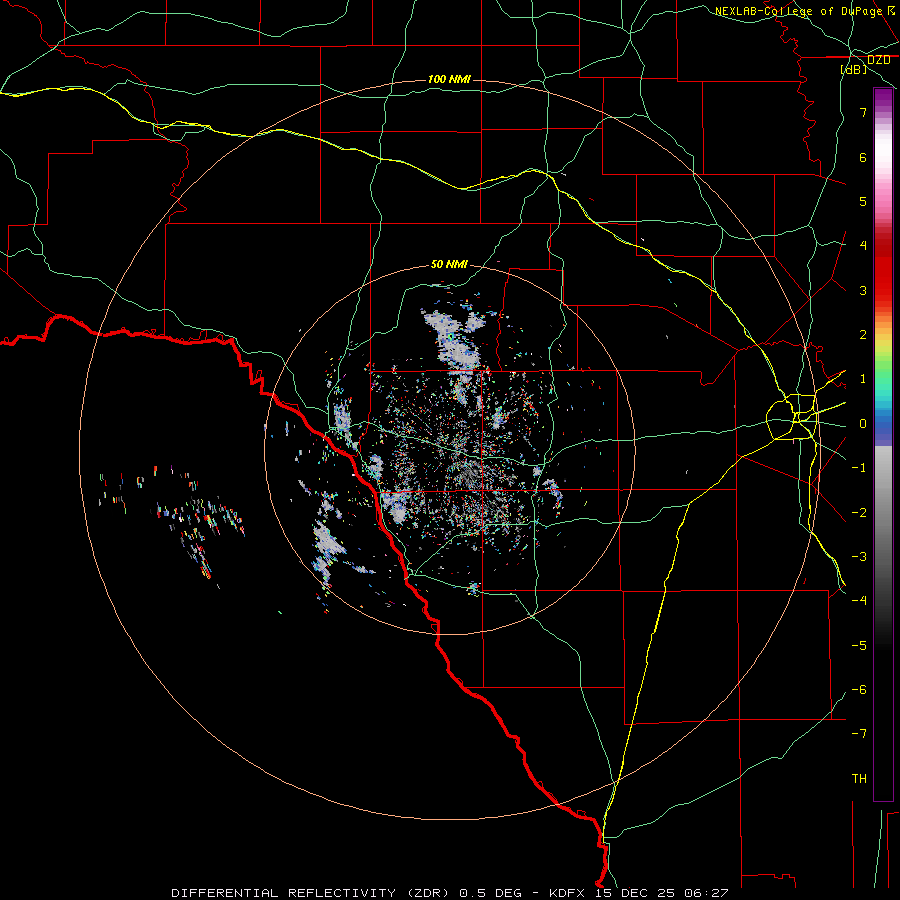Click the "-5" value on the color scale
Image resolution: width=900 pixels, height=900 pixels.
tap(859, 646)
